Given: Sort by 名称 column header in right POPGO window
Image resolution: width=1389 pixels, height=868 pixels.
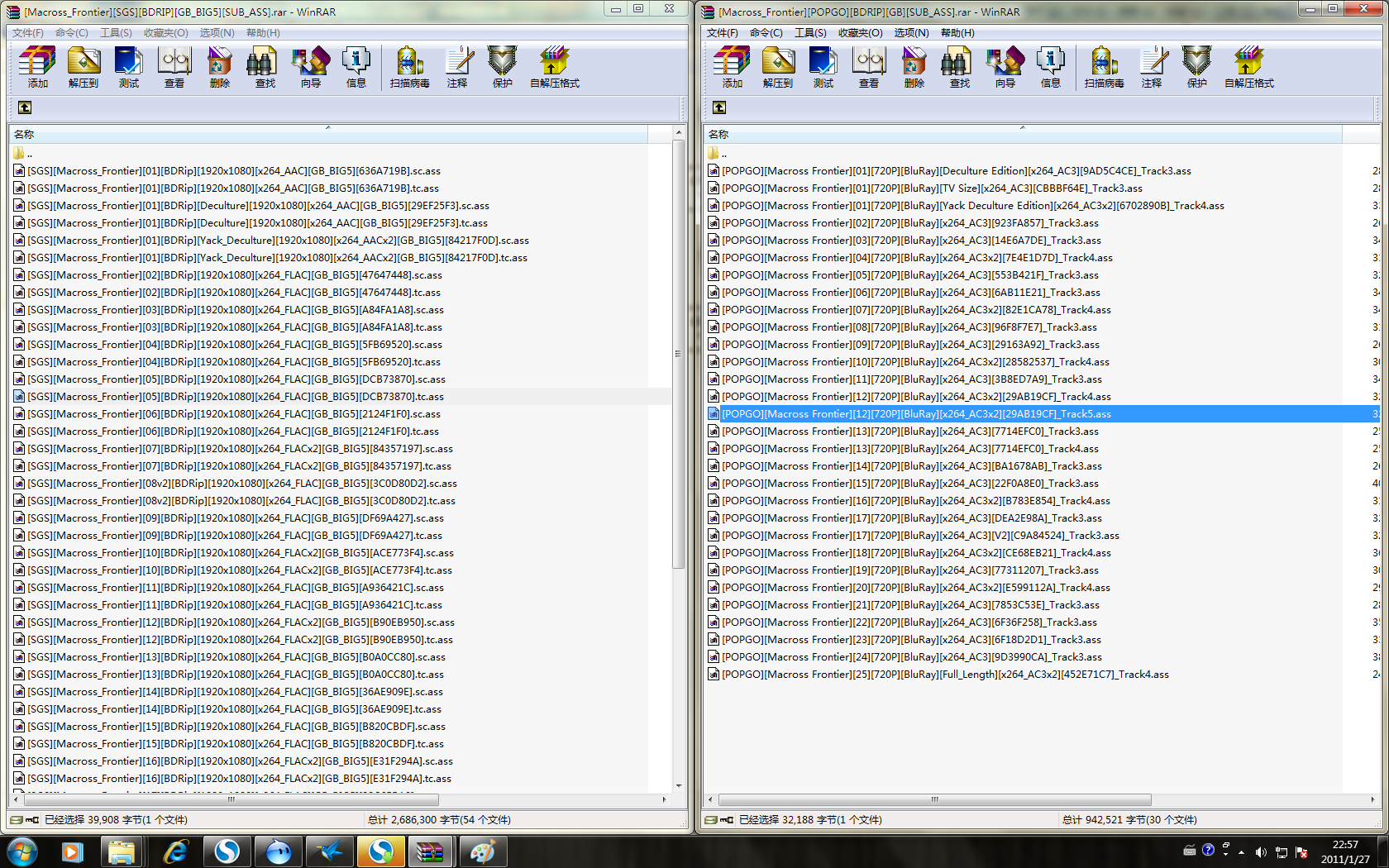Looking at the screenshot, I should pos(1023,134).
